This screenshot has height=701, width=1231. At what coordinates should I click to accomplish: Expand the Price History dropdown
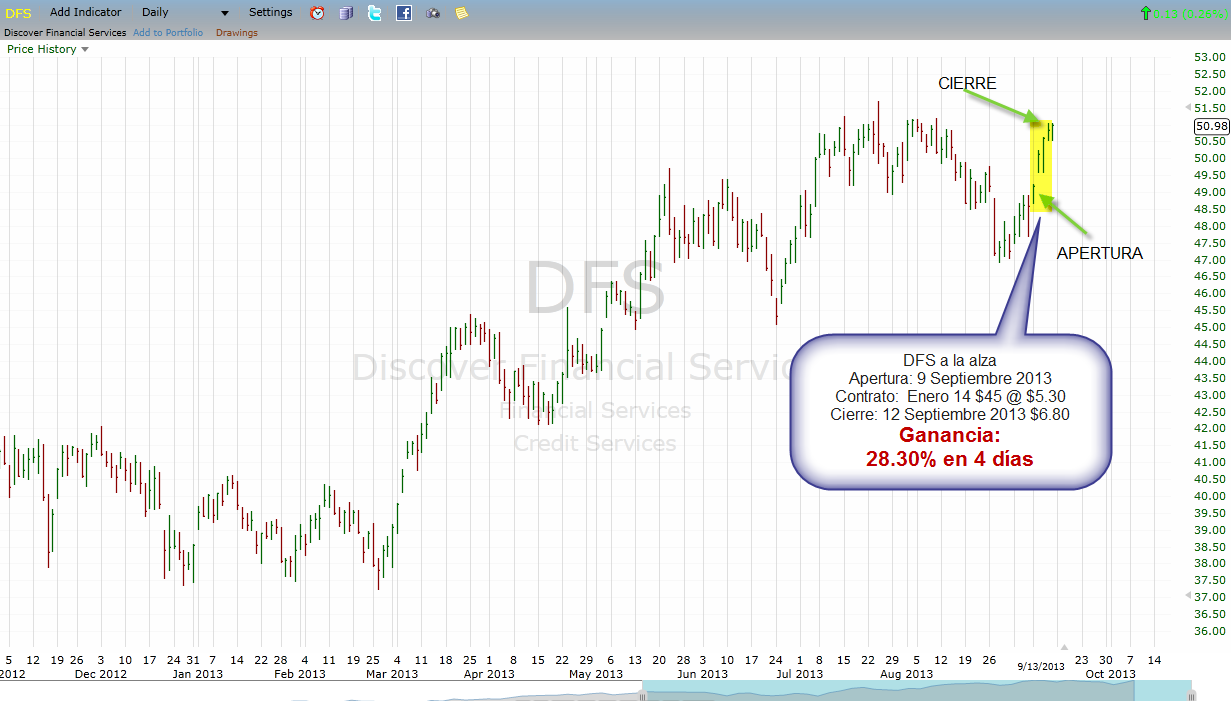click(48, 49)
